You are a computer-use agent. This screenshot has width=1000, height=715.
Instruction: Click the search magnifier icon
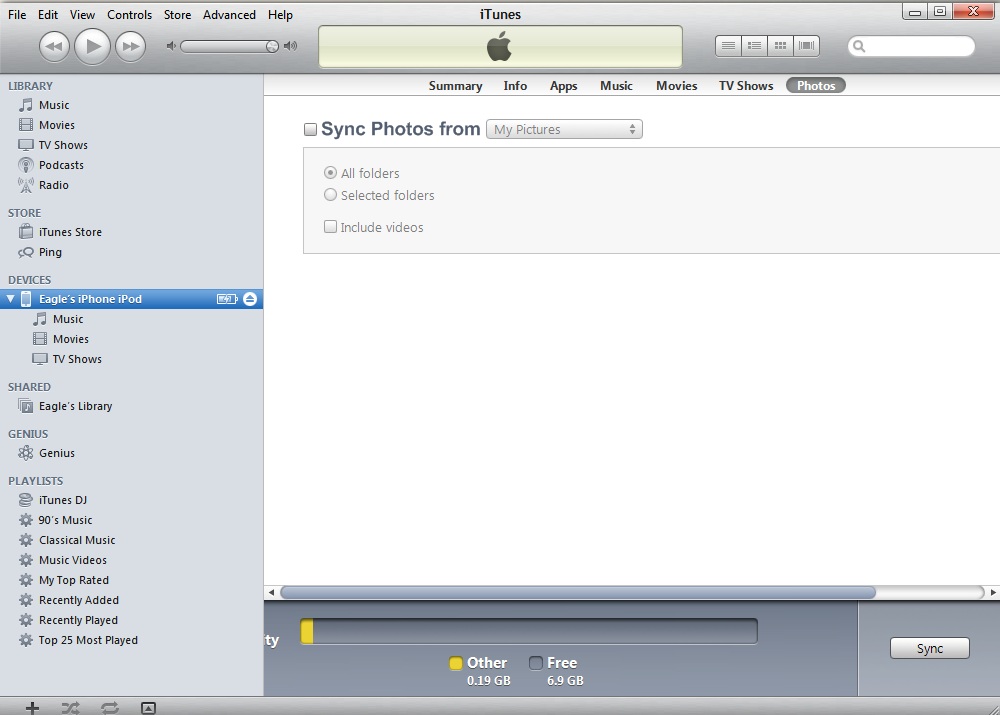point(859,46)
